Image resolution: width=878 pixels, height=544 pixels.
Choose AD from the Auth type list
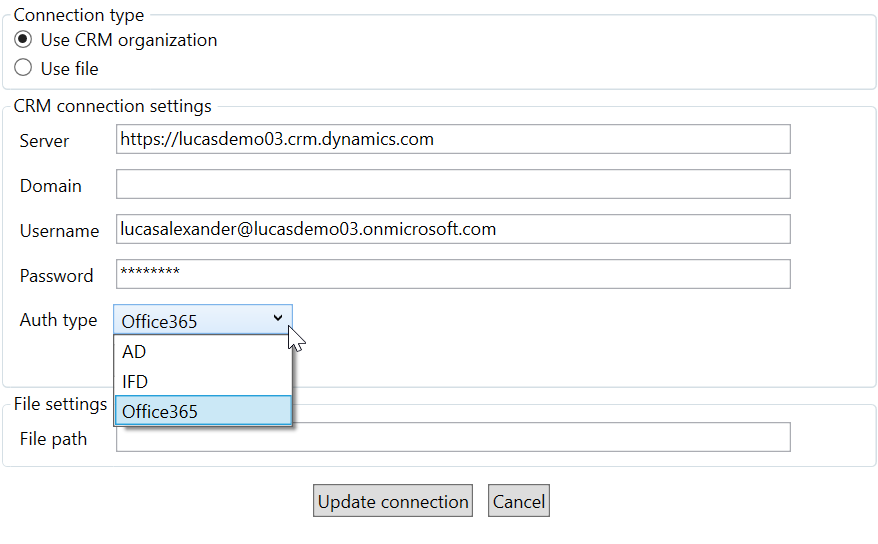(x=203, y=351)
